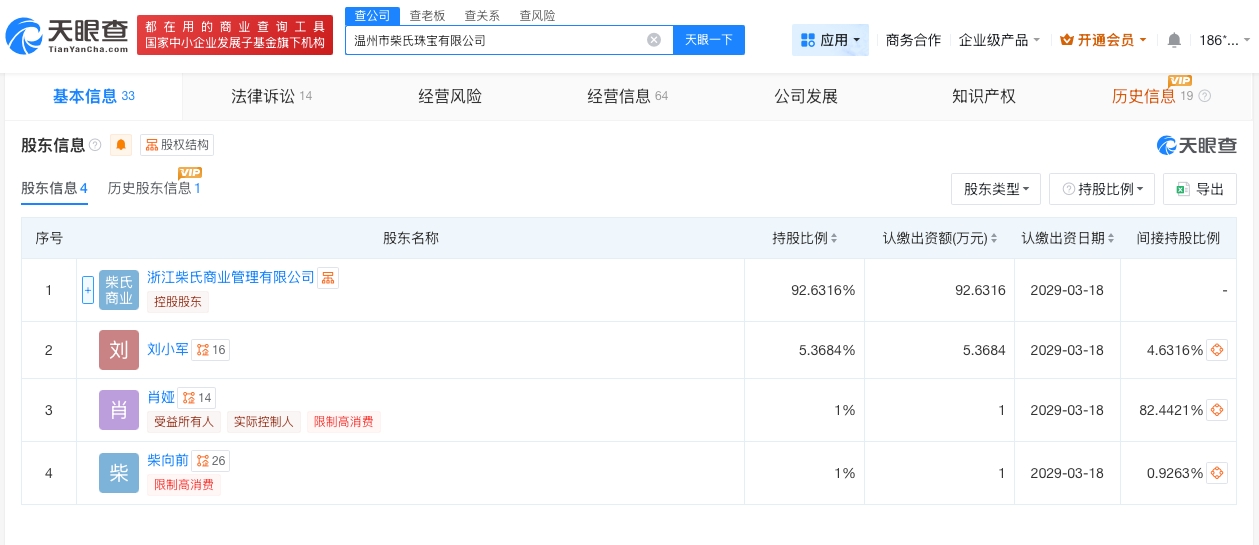Open the 商务合作 link
Viewport: 1259px width, 545px height.
point(913,40)
